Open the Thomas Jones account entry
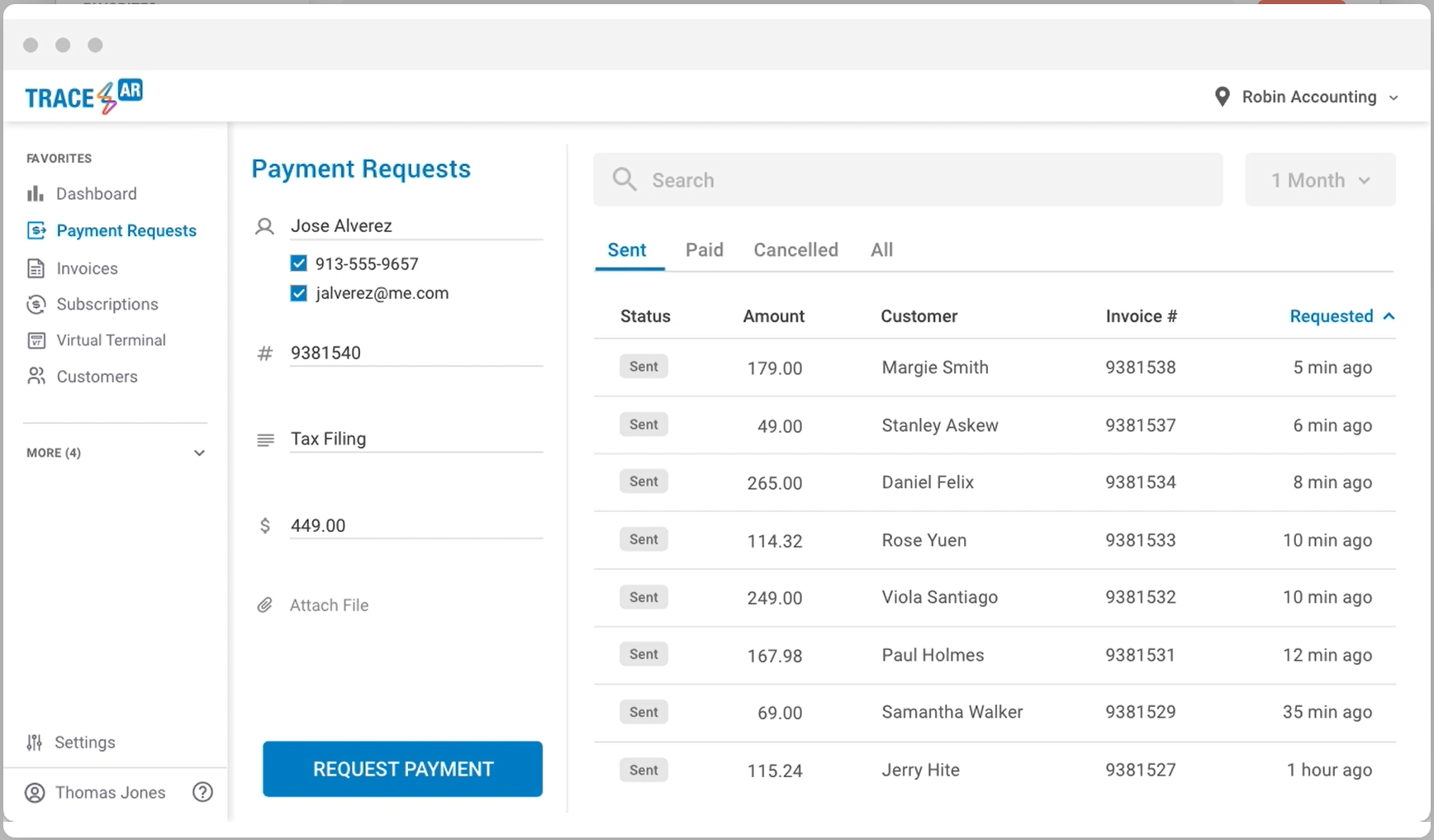 tap(110, 793)
